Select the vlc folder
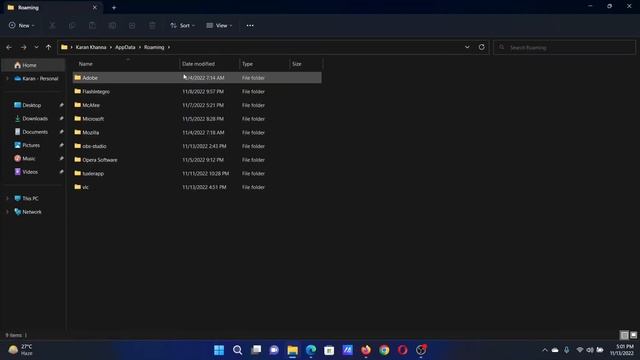 [197, 187]
